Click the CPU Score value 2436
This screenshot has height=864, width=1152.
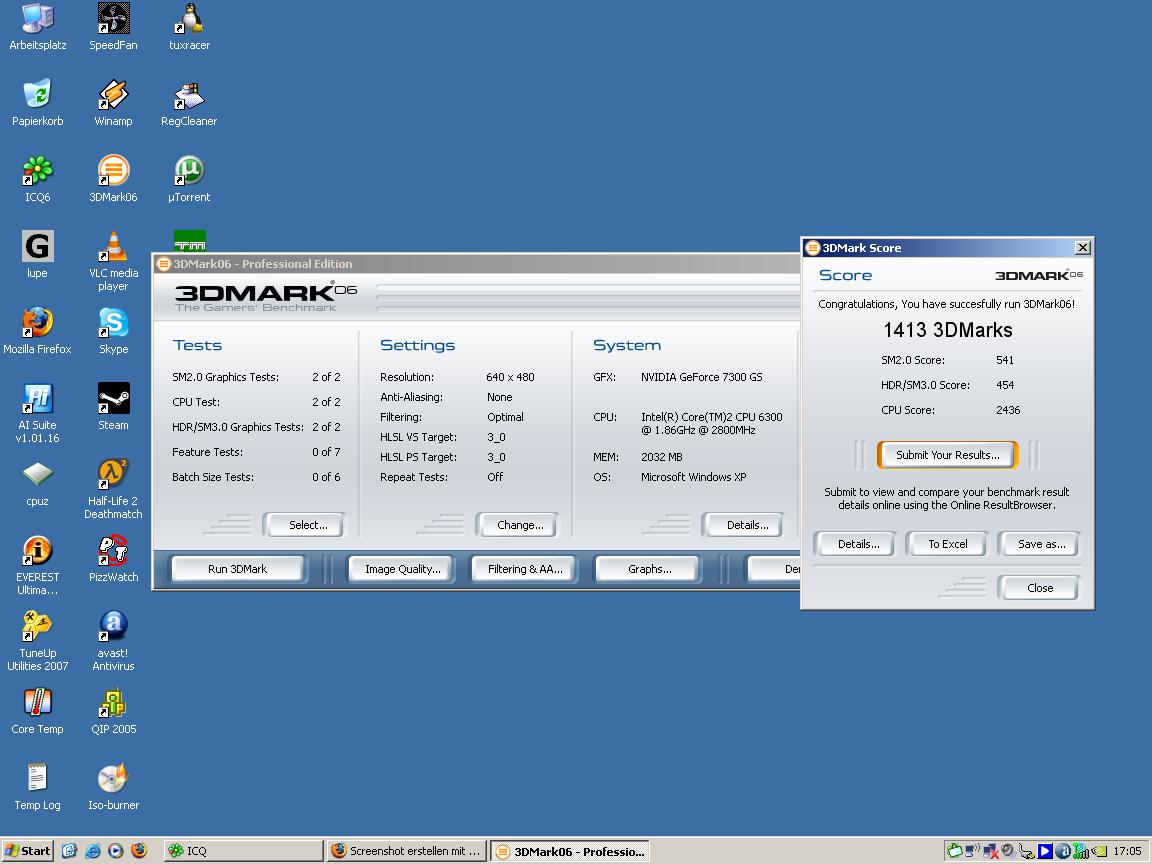coord(1008,410)
